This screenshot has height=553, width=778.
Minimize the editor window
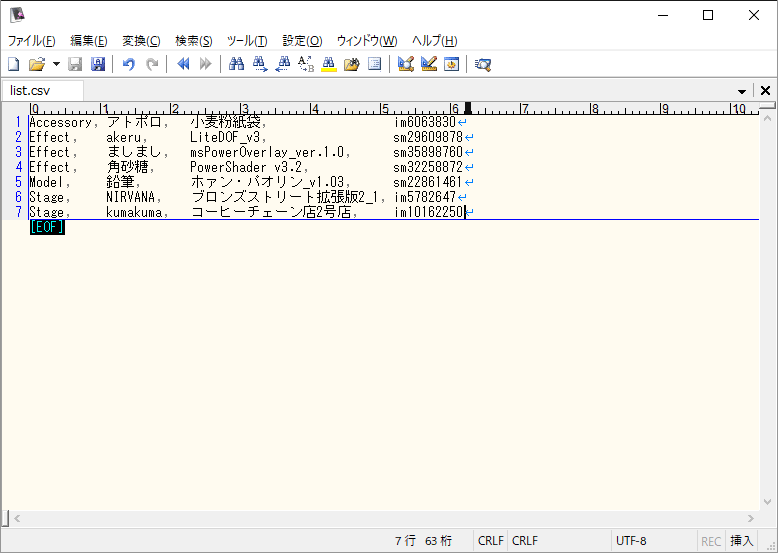click(x=663, y=15)
